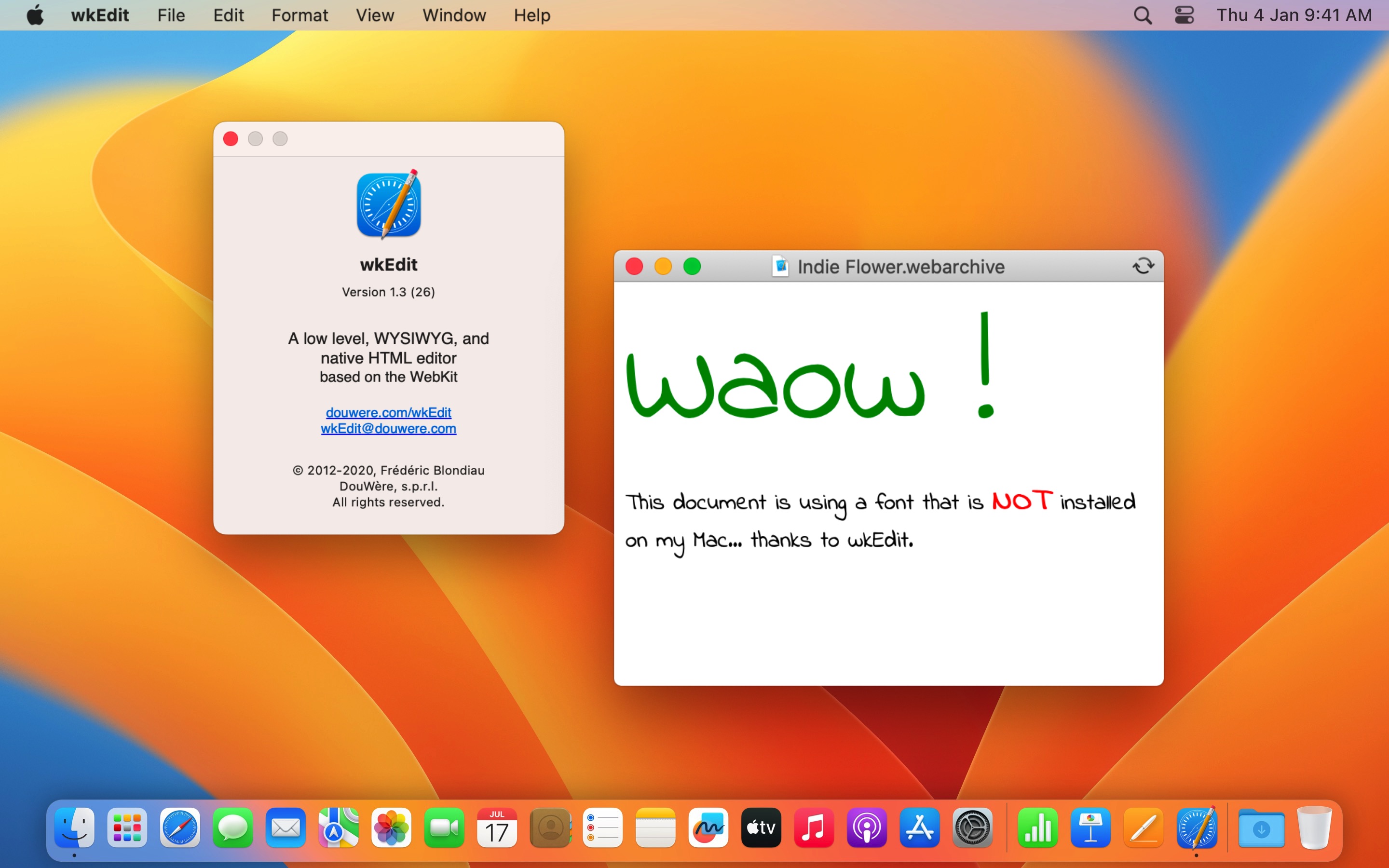Open Contacts app in the Dock
This screenshot has height=868, width=1389.
point(550,828)
